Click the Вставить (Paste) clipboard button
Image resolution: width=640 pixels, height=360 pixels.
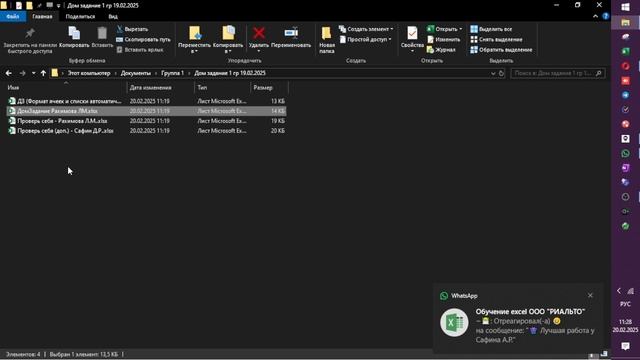102,38
